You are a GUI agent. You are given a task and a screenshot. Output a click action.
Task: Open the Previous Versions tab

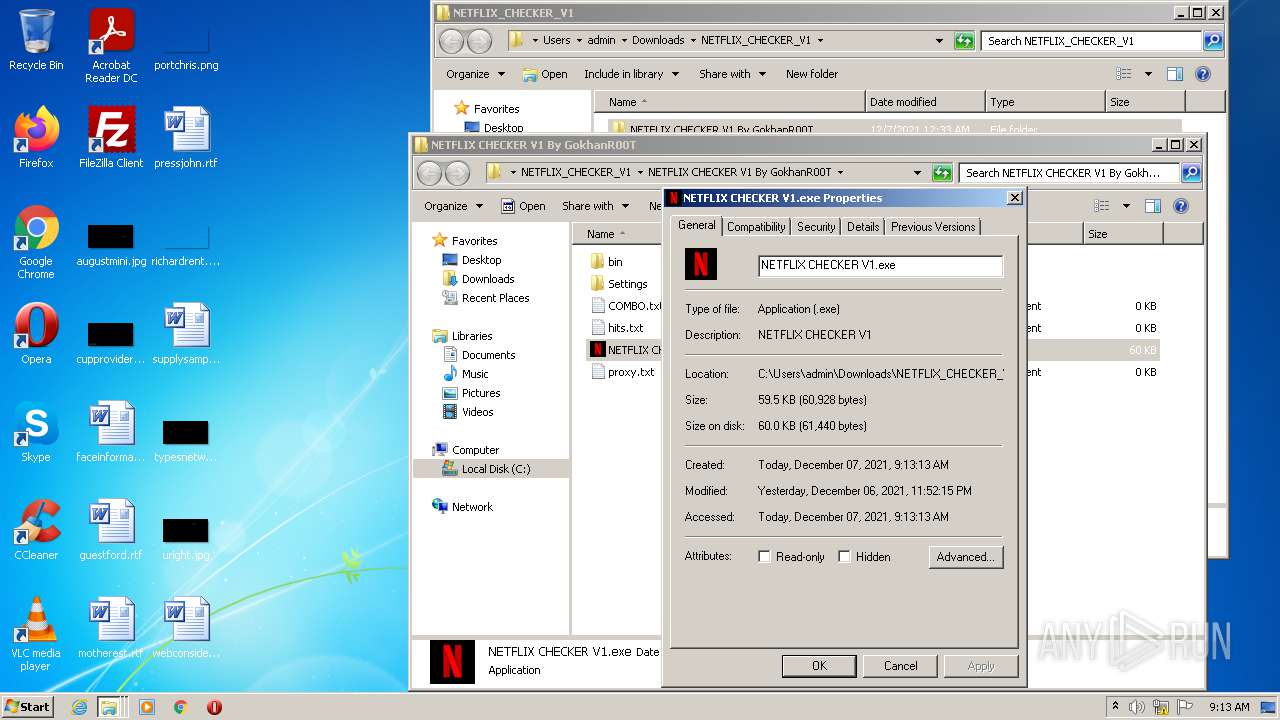click(x=933, y=227)
